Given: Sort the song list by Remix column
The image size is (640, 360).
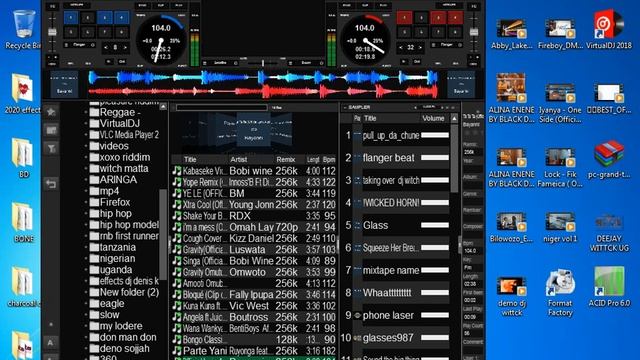Looking at the screenshot, I should (289, 160).
